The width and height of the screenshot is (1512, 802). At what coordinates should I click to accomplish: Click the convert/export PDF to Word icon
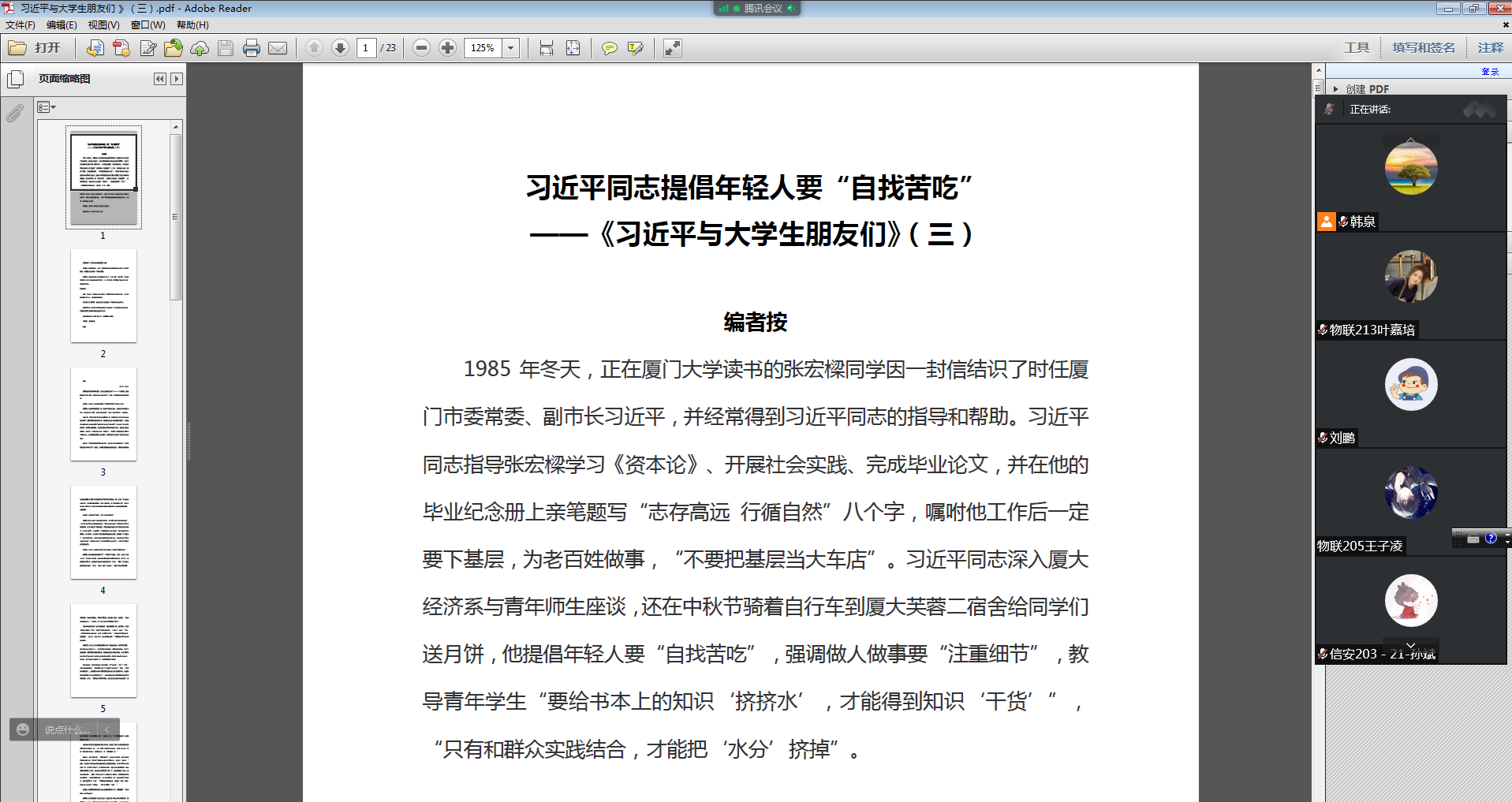pos(95,48)
